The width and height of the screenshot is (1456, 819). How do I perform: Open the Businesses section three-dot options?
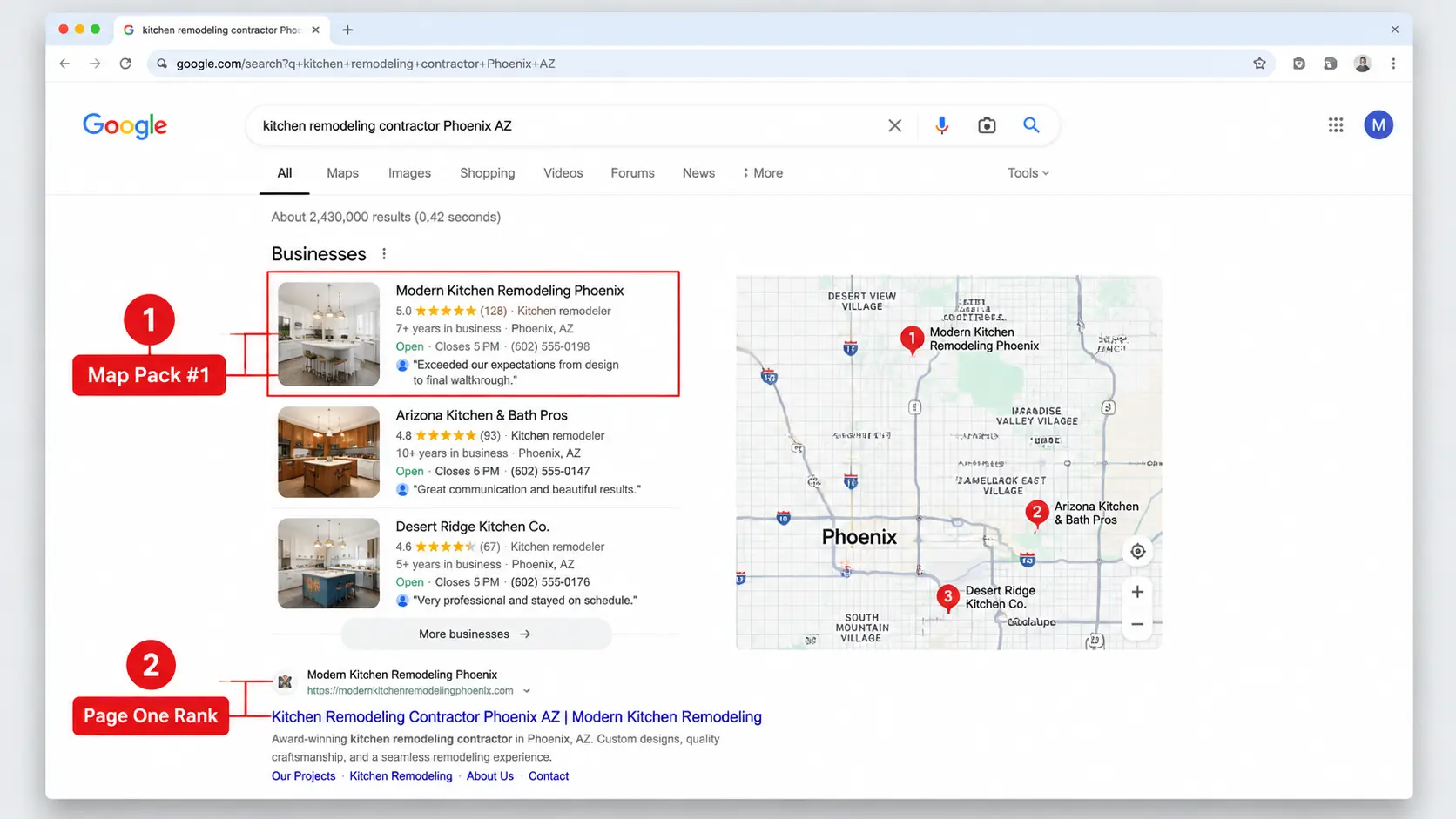[x=384, y=254]
